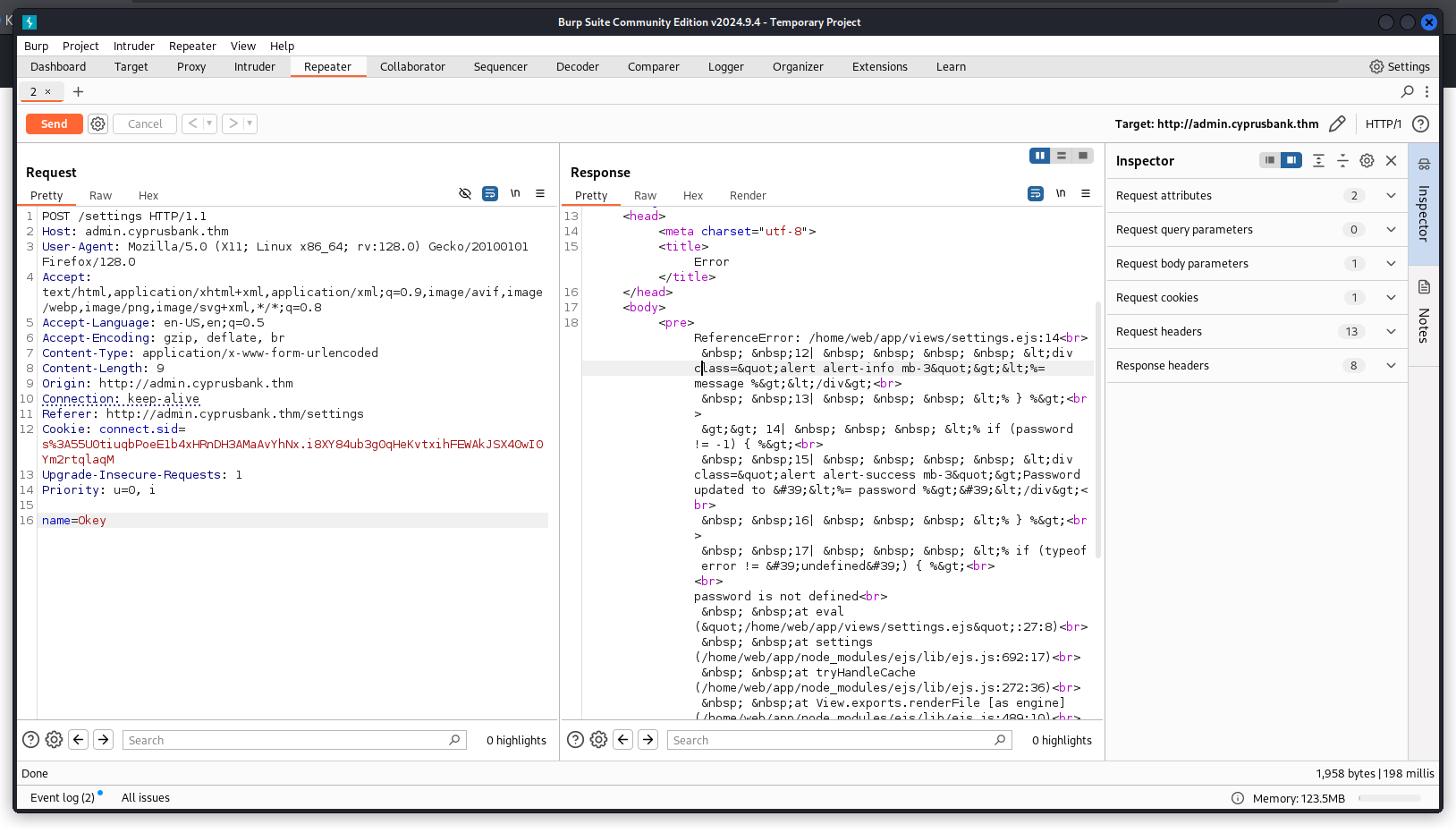Open the Proxy tool tab

pos(191,66)
